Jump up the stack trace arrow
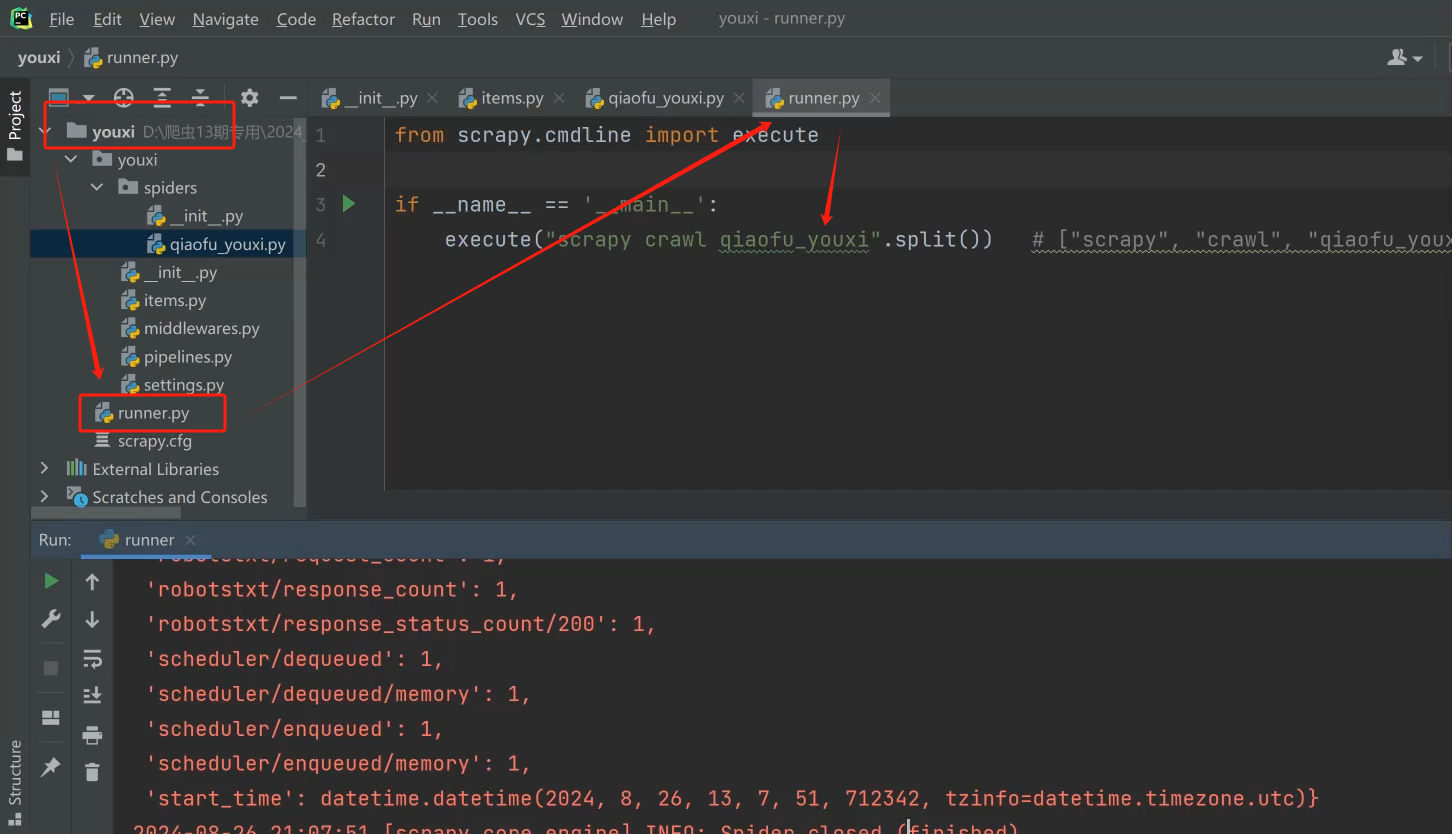This screenshot has width=1452, height=834. tap(92, 581)
